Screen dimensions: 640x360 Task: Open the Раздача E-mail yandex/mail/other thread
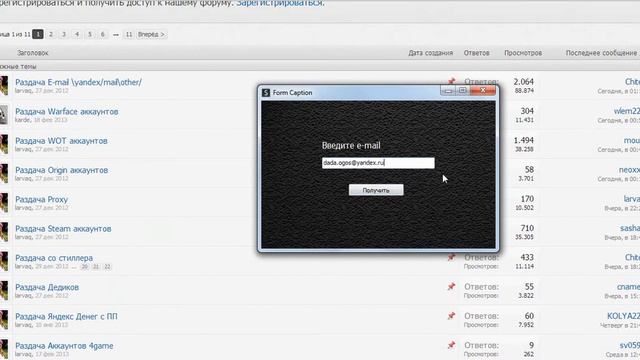[78, 82]
